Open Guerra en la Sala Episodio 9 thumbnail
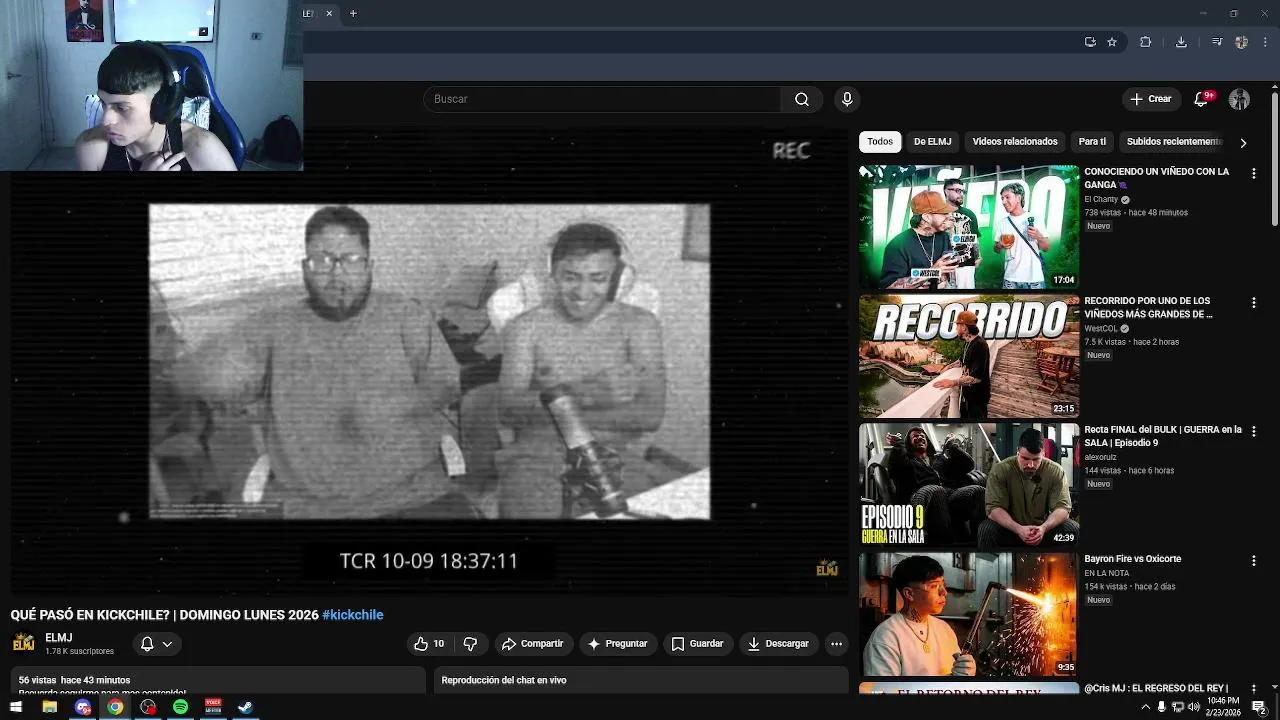1280x720 pixels. [x=969, y=485]
